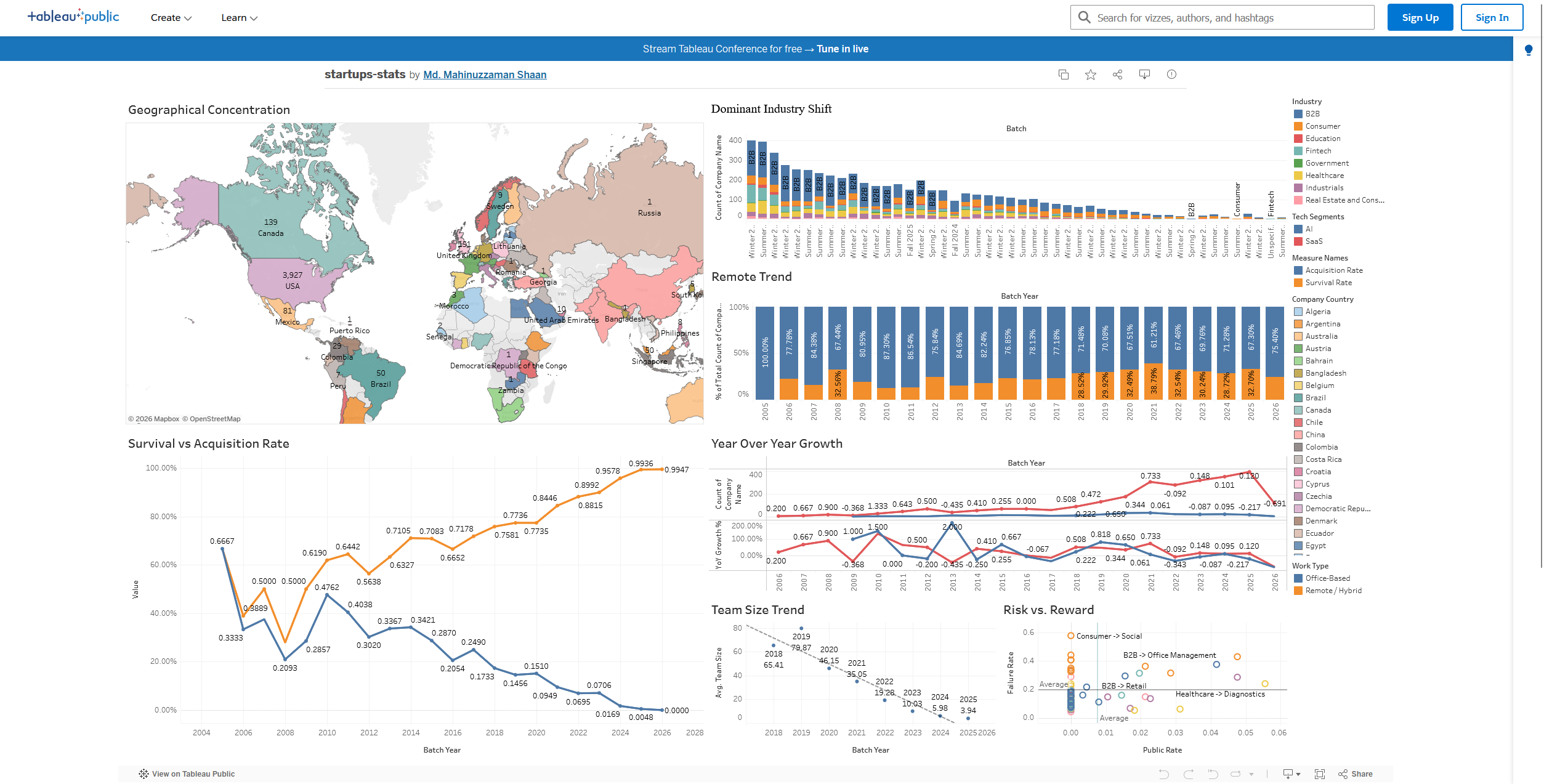Click Tune in live link
This screenshot has width=1544, height=784.
coord(843,49)
